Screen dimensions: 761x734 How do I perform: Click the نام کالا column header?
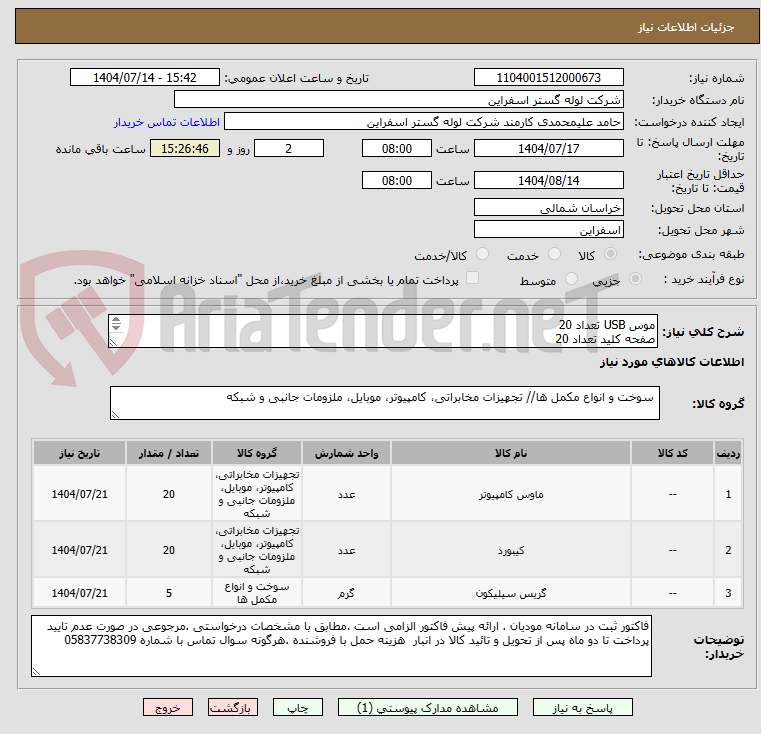pyautogui.click(x=511, y=453)
